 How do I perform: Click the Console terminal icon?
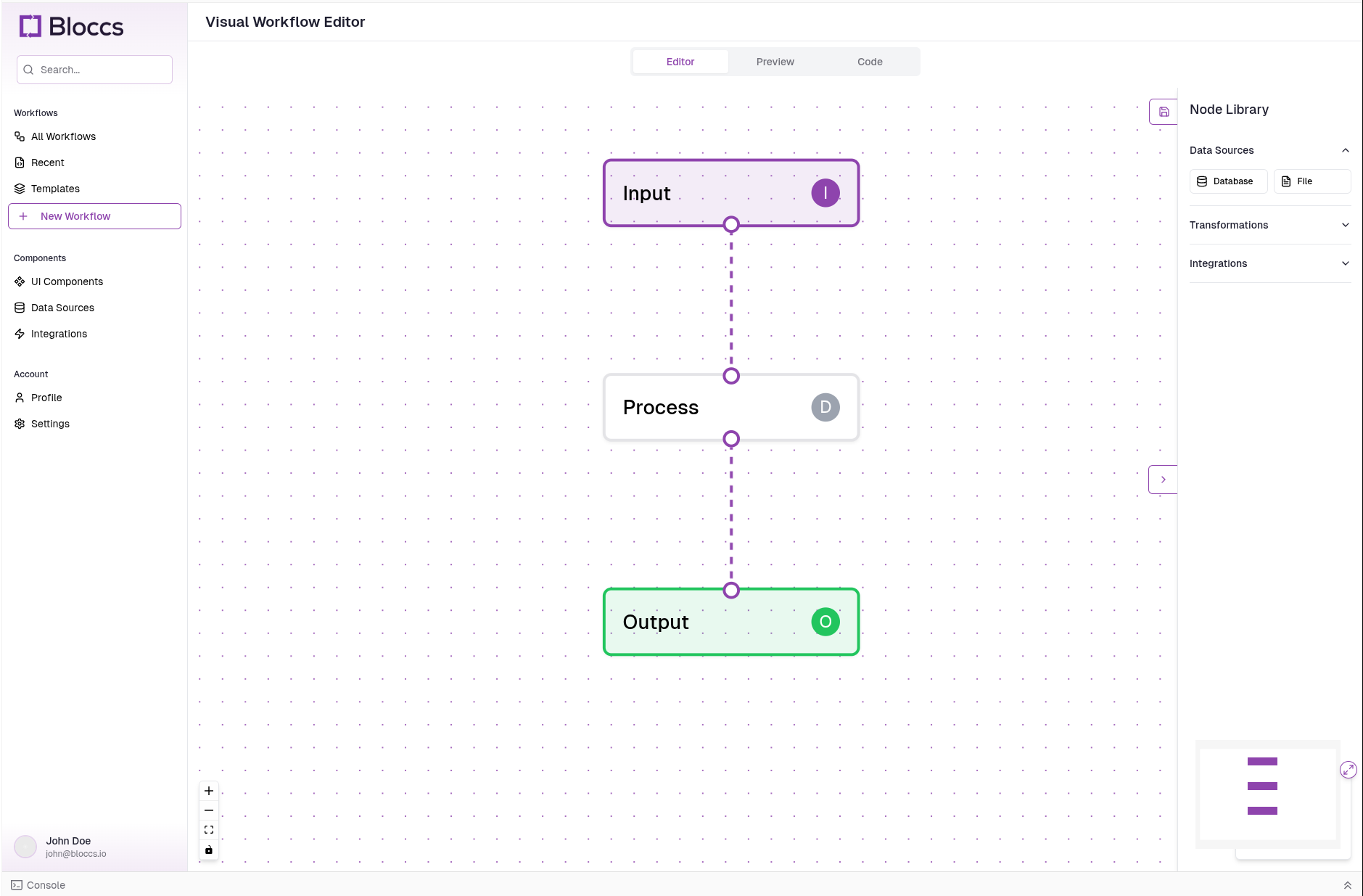tap(17, 885)
